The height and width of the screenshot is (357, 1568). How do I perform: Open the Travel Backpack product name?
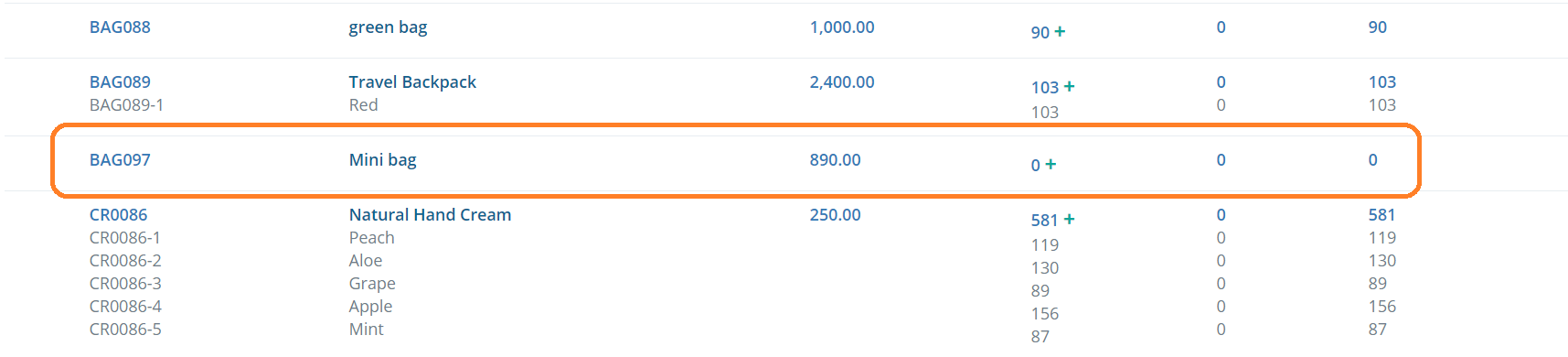click(x=412, y=82)
